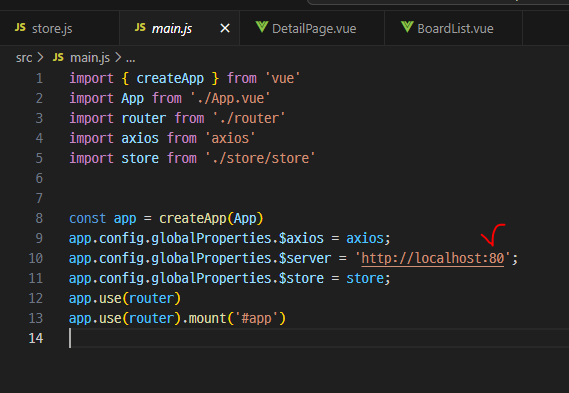Close the main.js tab
The width and height of the screenshot is (569, 393).
[x=225, y=28]
